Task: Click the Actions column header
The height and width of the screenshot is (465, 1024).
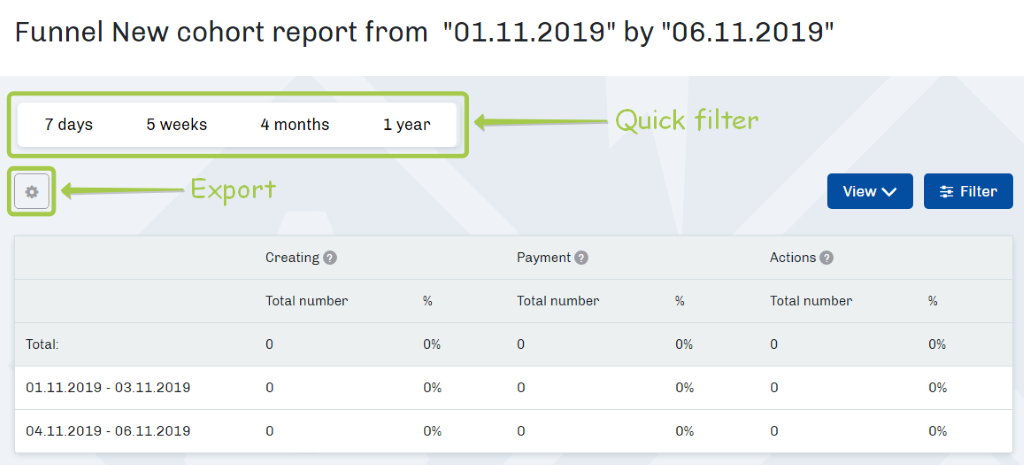Action: click(x=793, y=257)
